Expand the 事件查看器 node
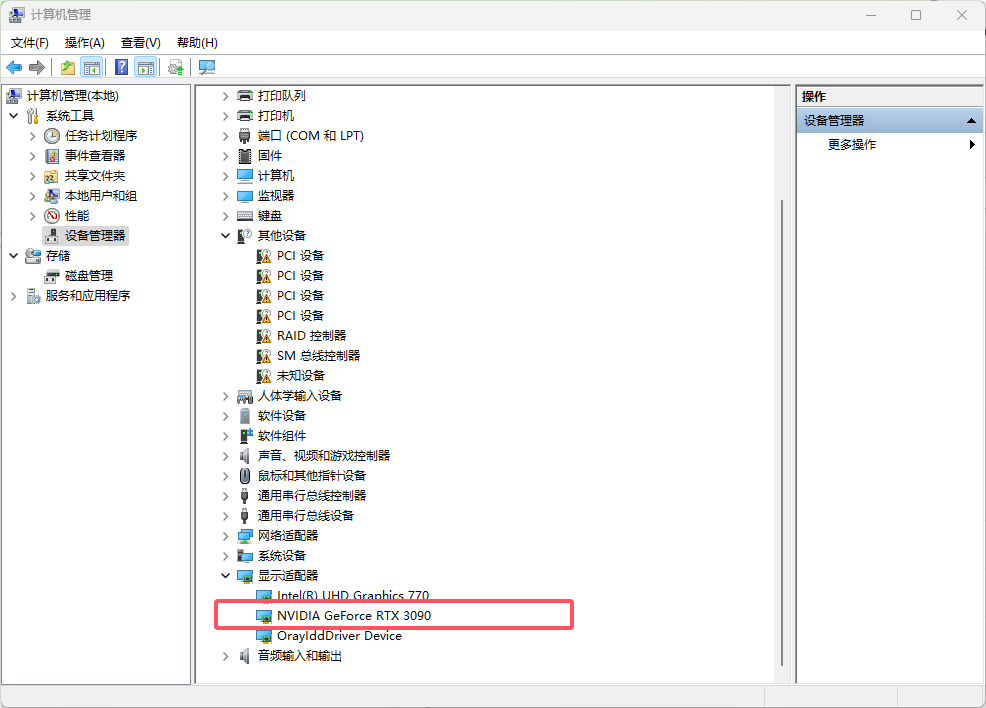986x708 pixels. tap(33, 156)
